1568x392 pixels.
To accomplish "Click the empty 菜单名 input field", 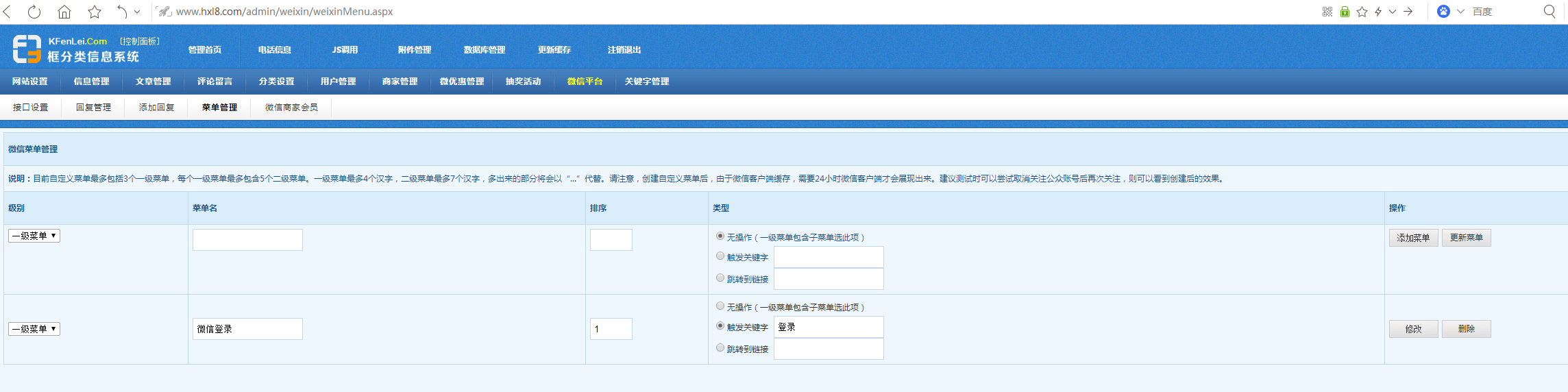I will pos(247,240).
